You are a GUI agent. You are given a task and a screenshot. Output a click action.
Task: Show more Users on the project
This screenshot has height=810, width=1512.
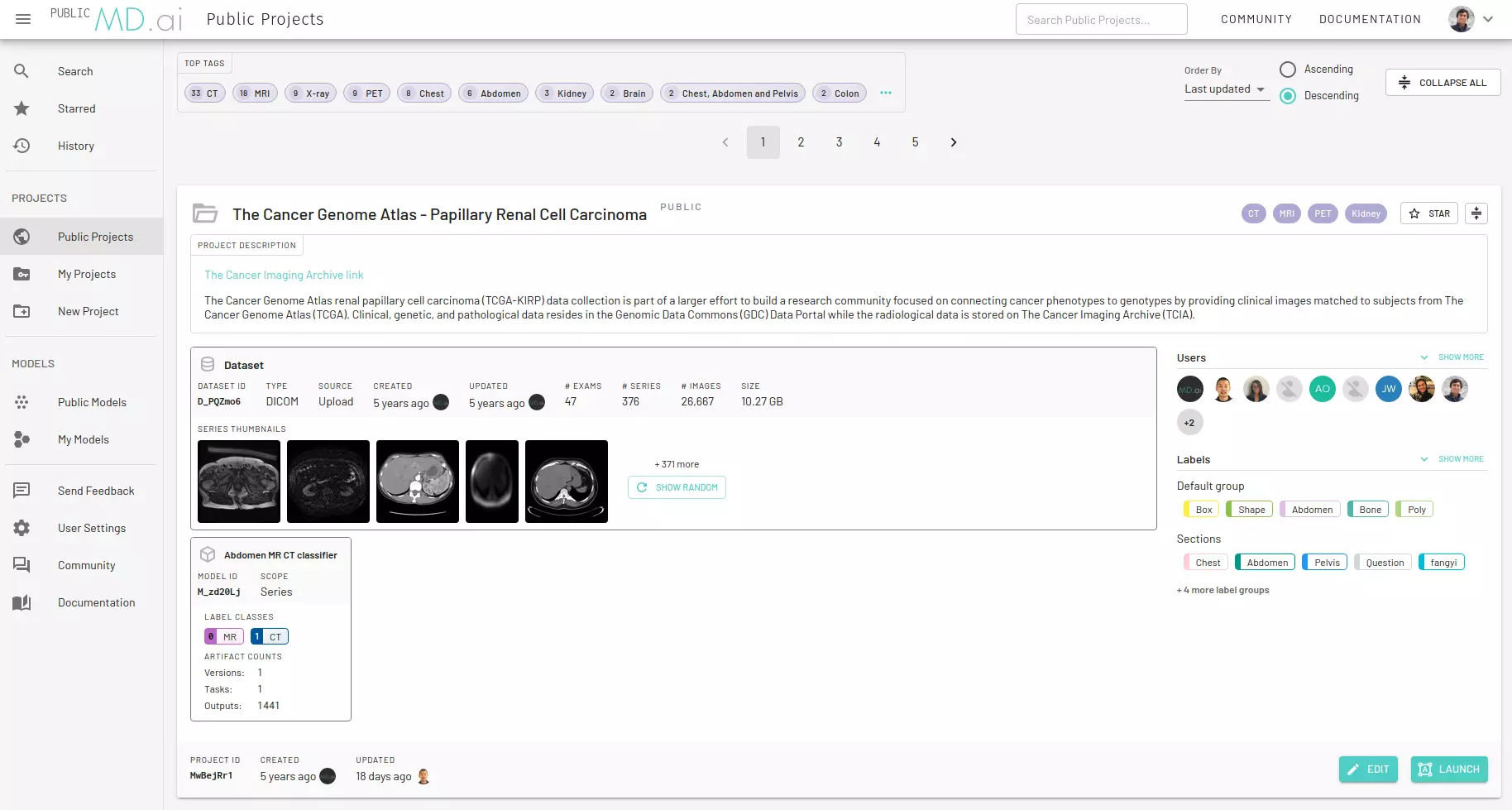[x=1460, y=357]
